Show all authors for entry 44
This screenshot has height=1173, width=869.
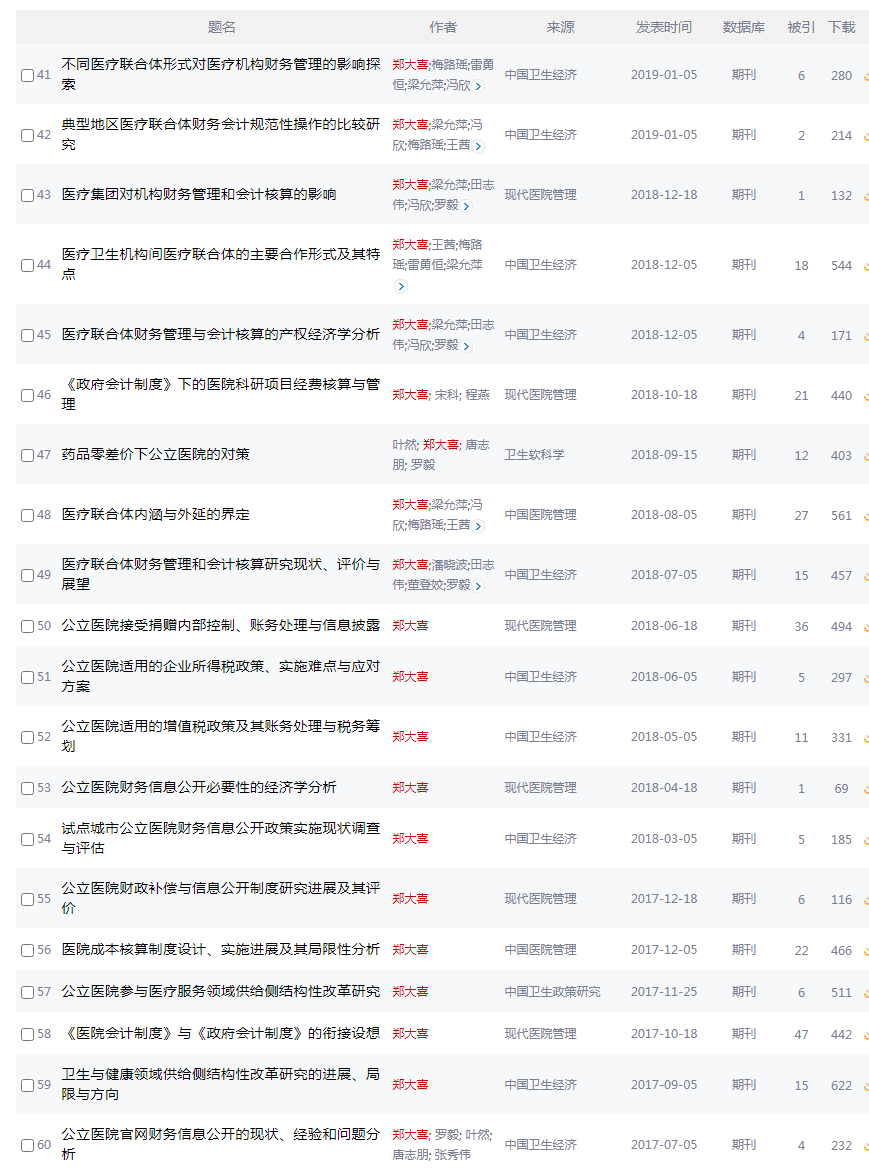tap(400, 287)
